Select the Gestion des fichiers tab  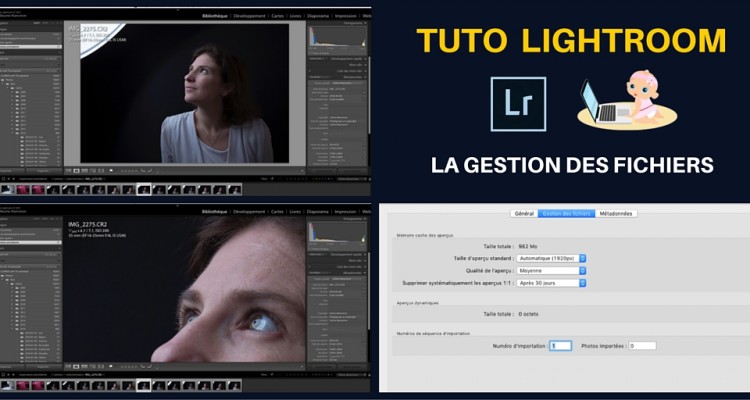click(567, 214)
